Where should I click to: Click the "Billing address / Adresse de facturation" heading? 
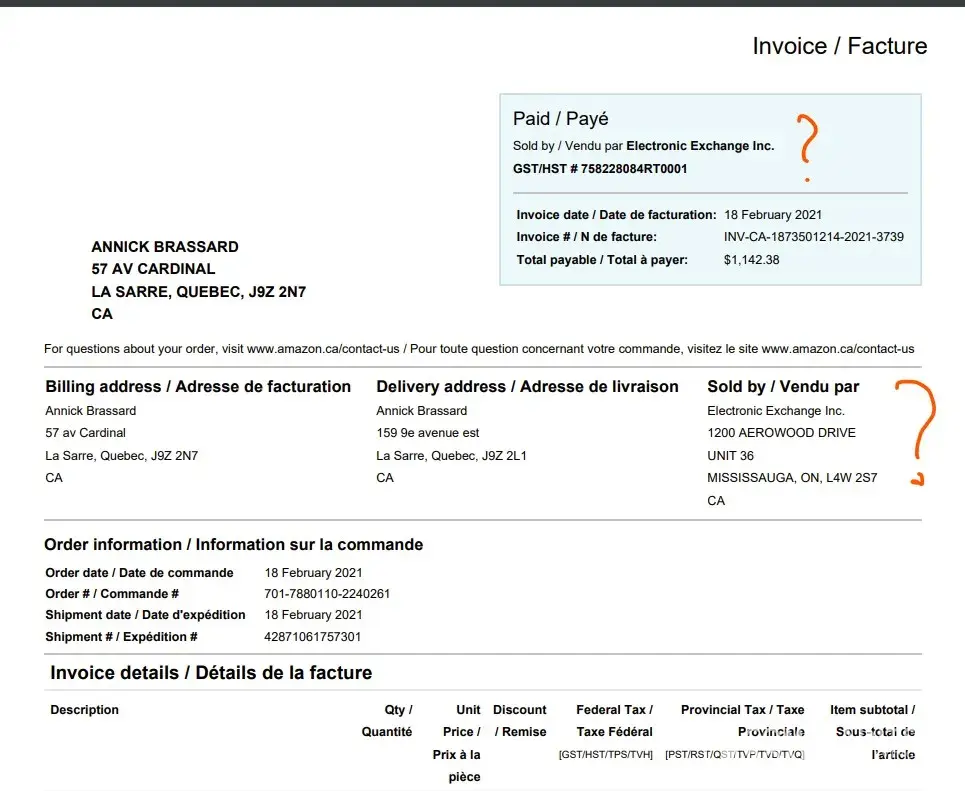pyautogui.click(x=198, y=387)
